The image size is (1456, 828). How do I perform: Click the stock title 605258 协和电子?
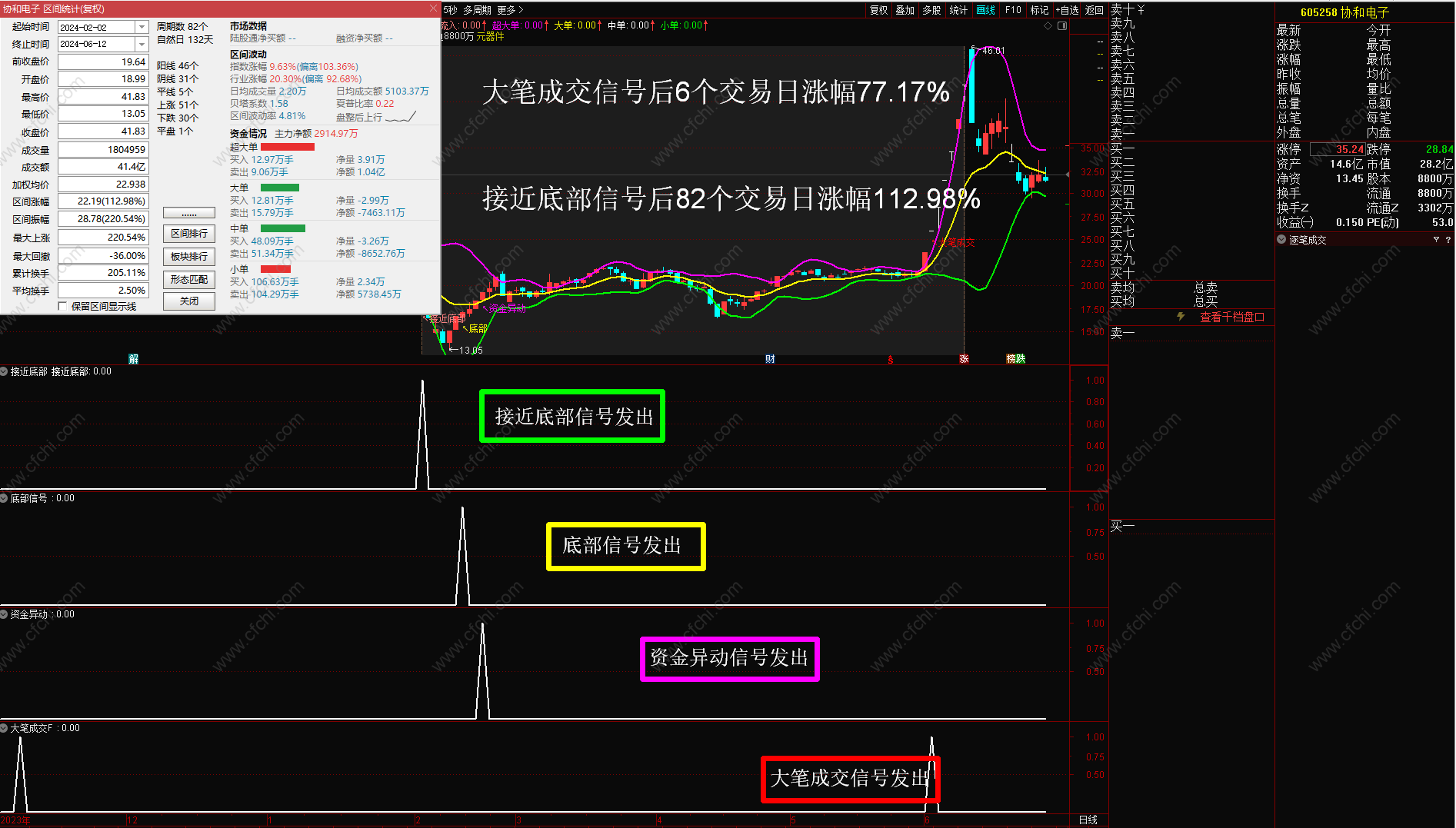tap(1344, 12)
